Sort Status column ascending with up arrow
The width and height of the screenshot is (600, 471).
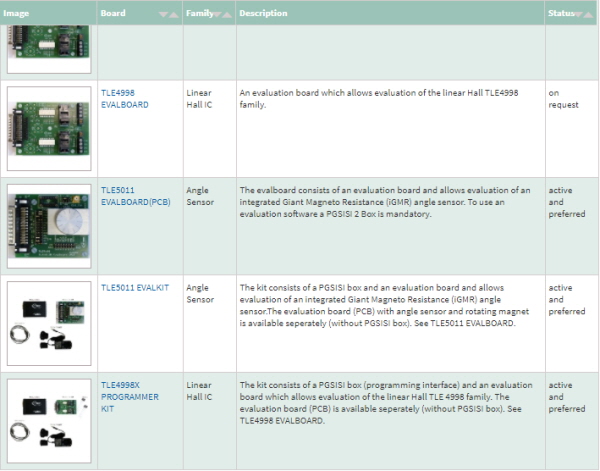[x=588, y=15]
